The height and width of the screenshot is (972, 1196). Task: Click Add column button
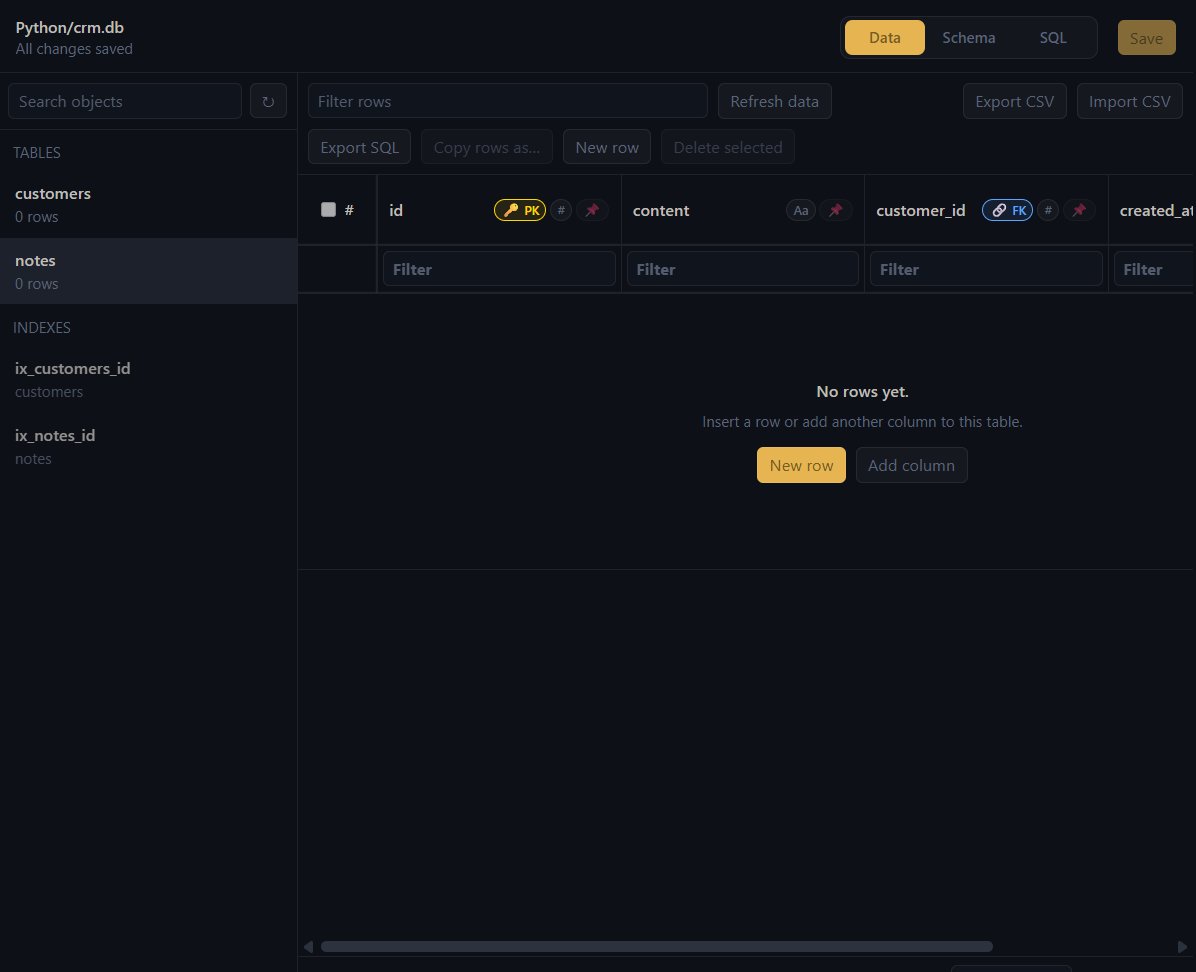coord(911,465)
